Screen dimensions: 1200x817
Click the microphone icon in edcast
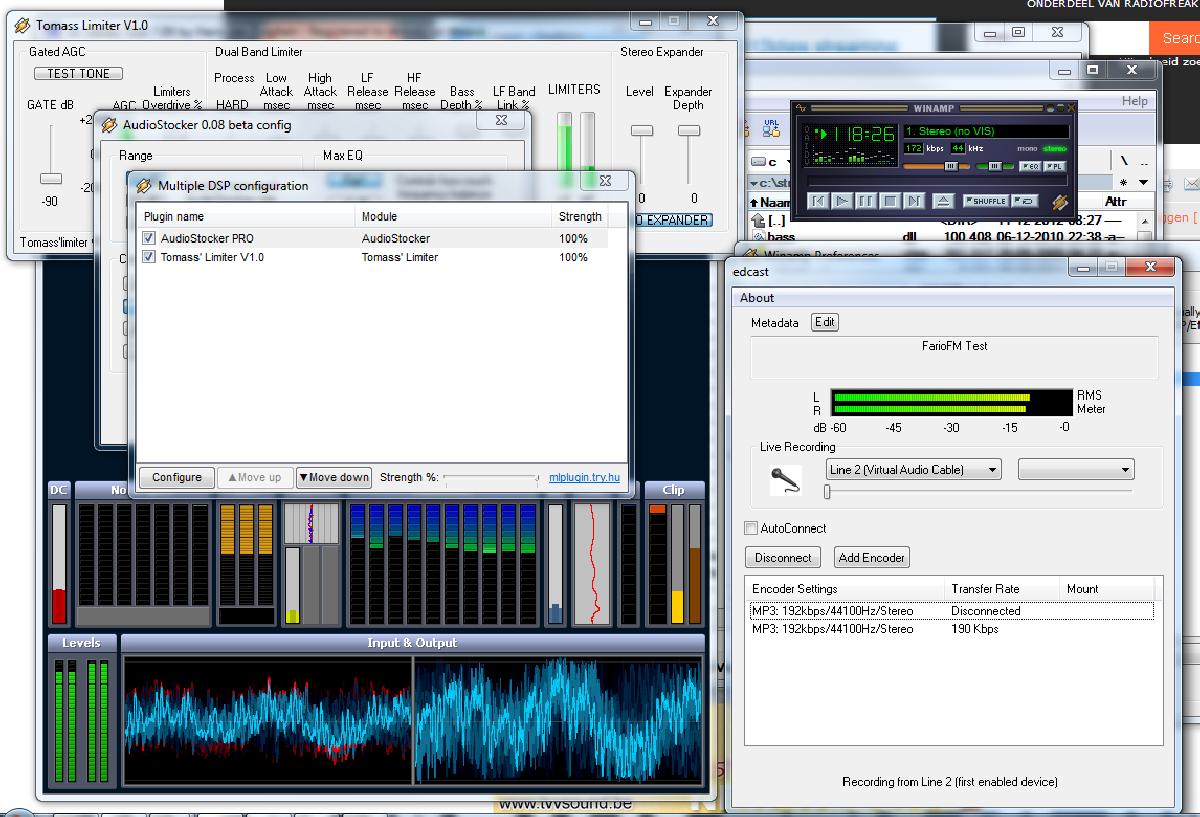tap(786, 480)
